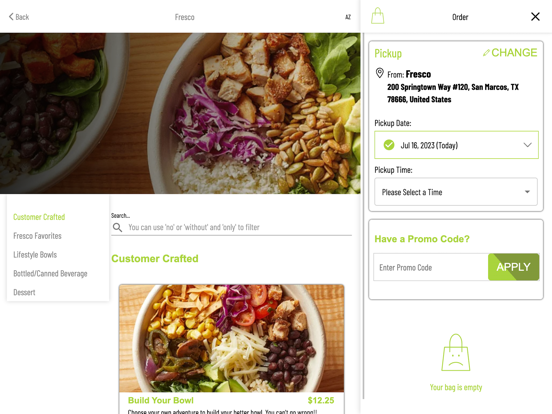552x414 pixels.
Task: Select the Customer Crafted category
Action: pos(39,217)
